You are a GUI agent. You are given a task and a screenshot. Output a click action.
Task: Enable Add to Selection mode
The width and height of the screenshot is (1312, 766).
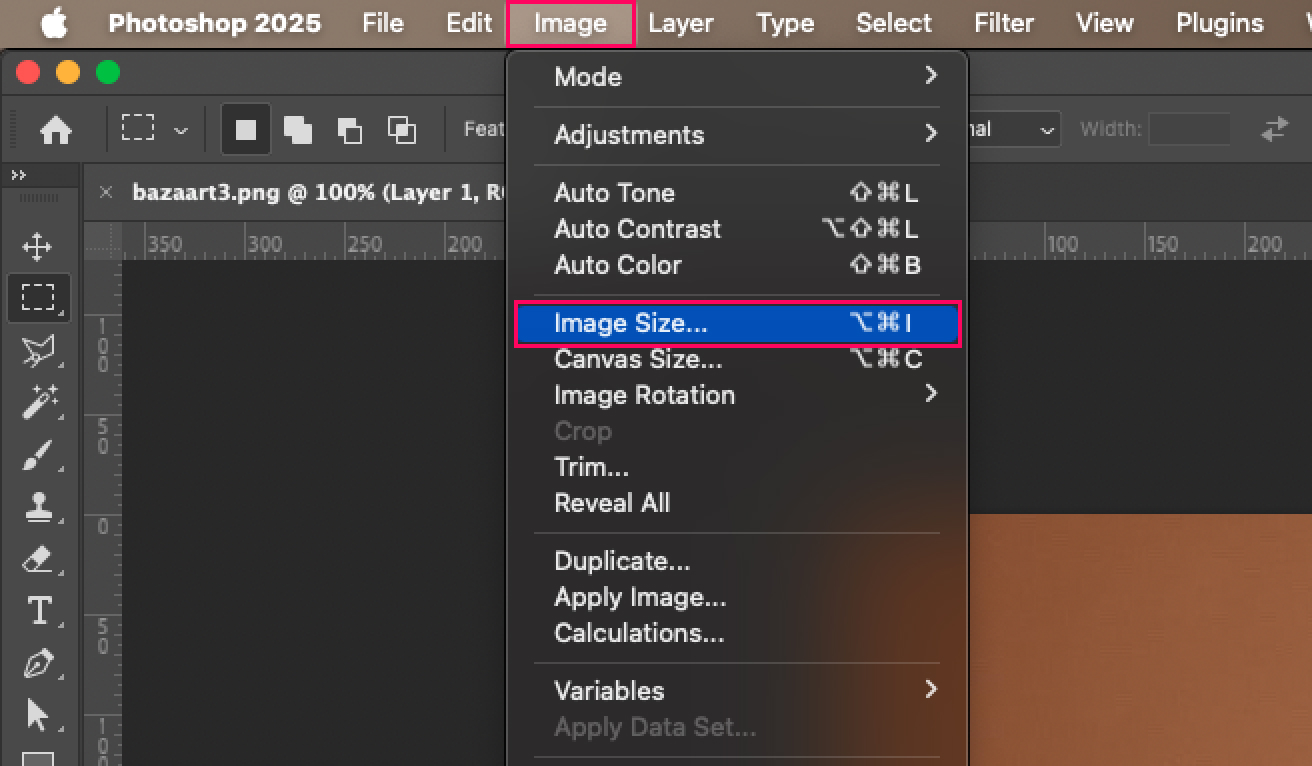click(297, 128)
